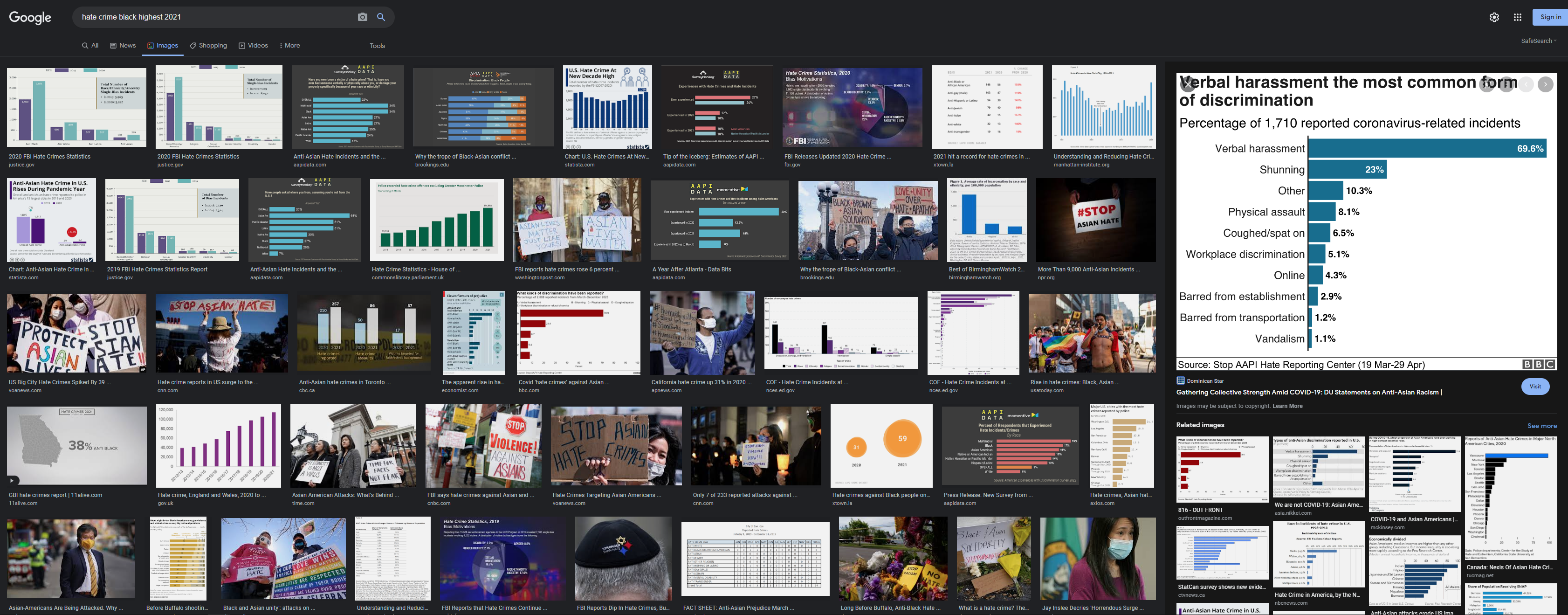Open usatoday Rise in hate crimes thumbnail
This screenshot has width=1568, height=615.
pyautogui.click(x=1092, y=333)
